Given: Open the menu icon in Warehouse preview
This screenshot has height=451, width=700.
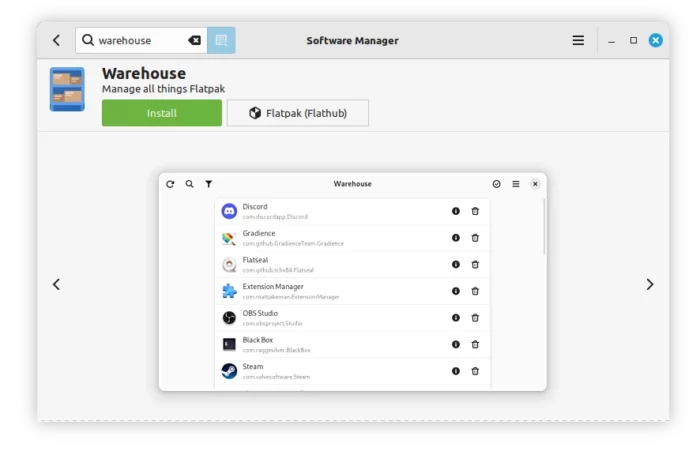Looking at the screenshot, I should [516, 184].
